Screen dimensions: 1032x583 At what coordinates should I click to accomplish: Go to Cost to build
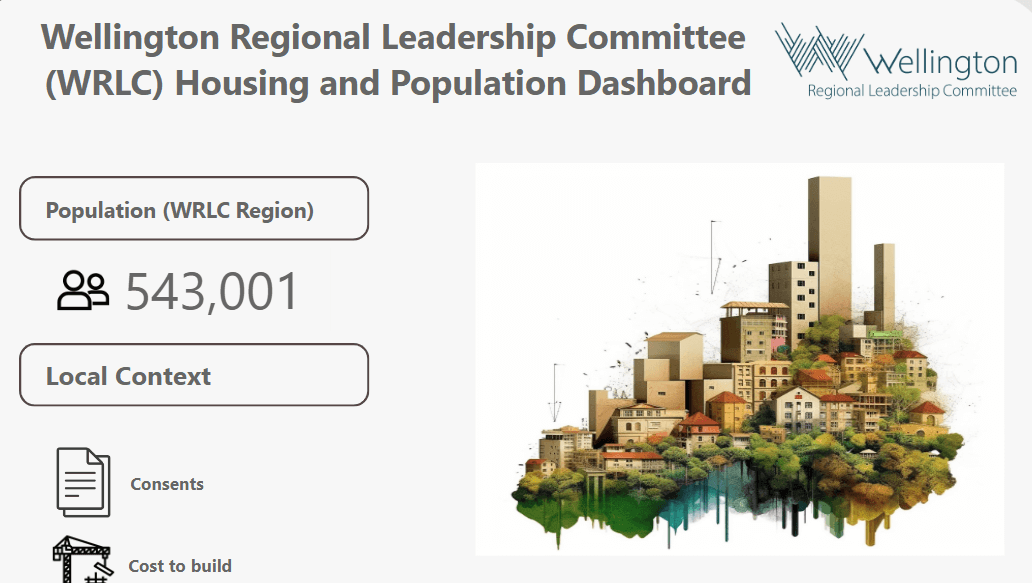tap(180, 566)
